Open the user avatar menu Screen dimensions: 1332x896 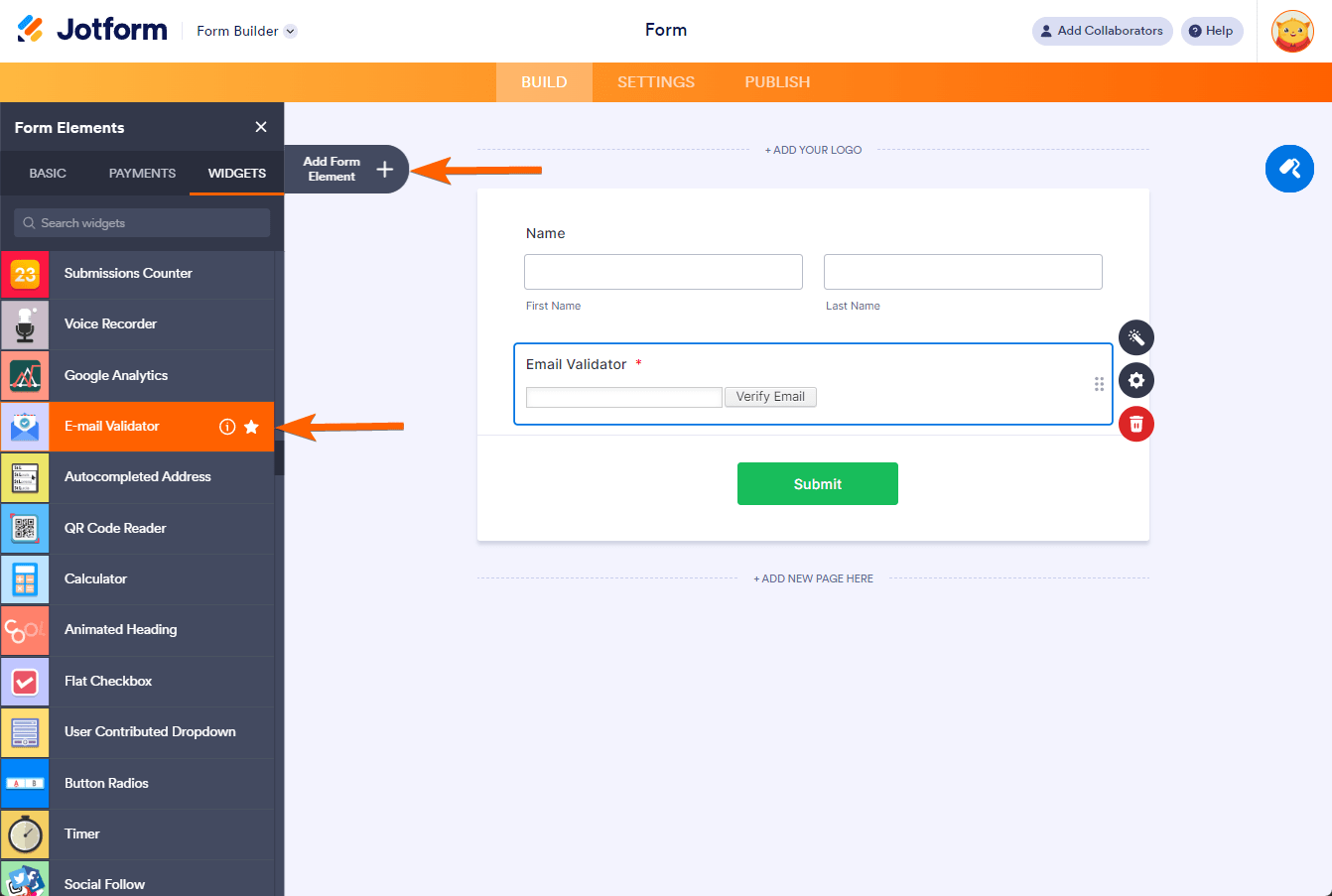tap(1292, 31)
